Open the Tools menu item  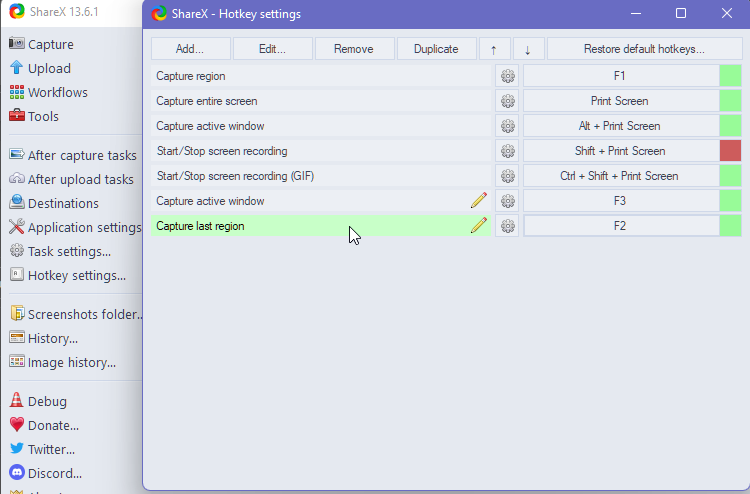(43, 116)
